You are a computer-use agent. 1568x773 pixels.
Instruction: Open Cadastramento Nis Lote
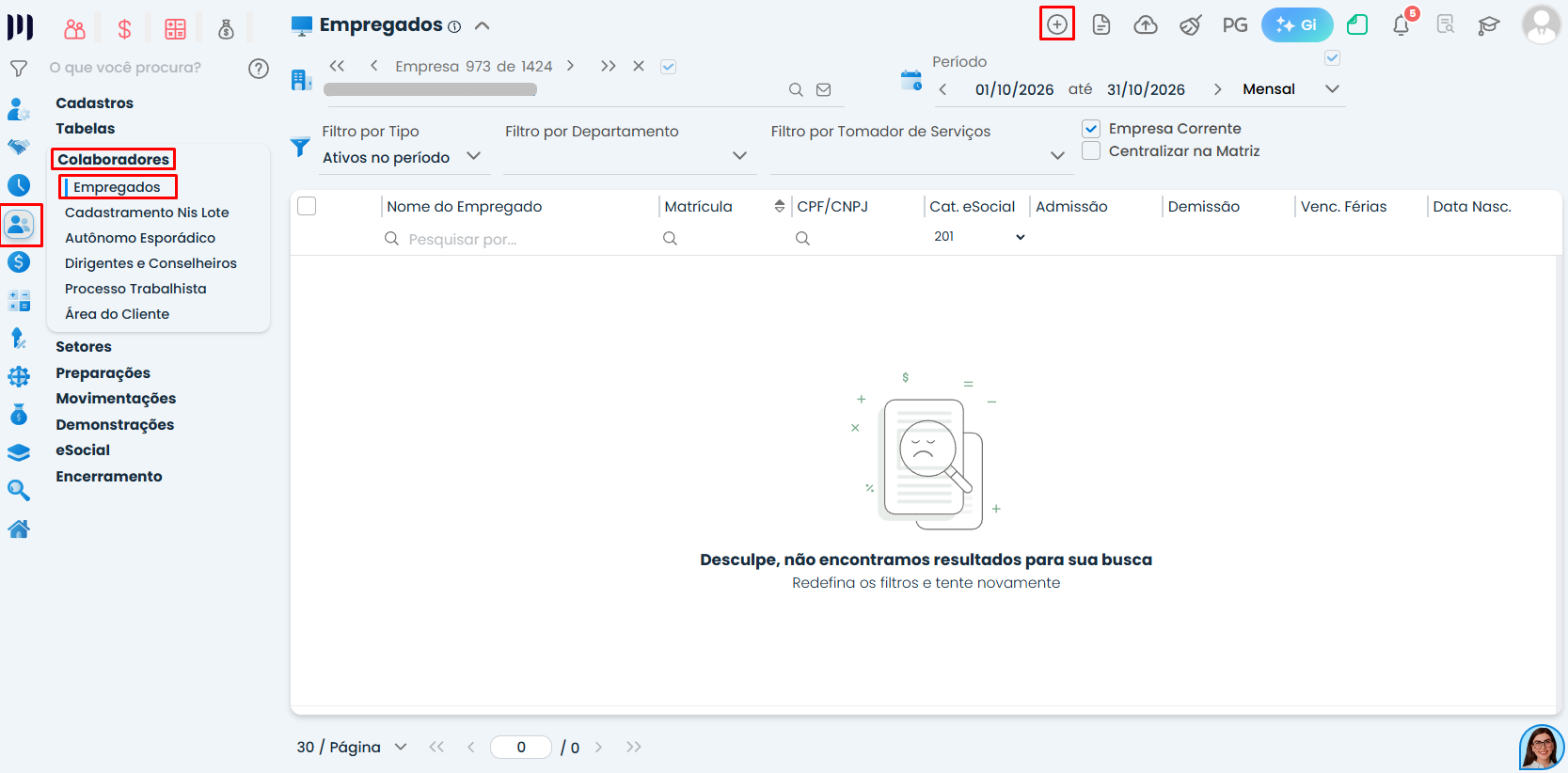[147, 213]
